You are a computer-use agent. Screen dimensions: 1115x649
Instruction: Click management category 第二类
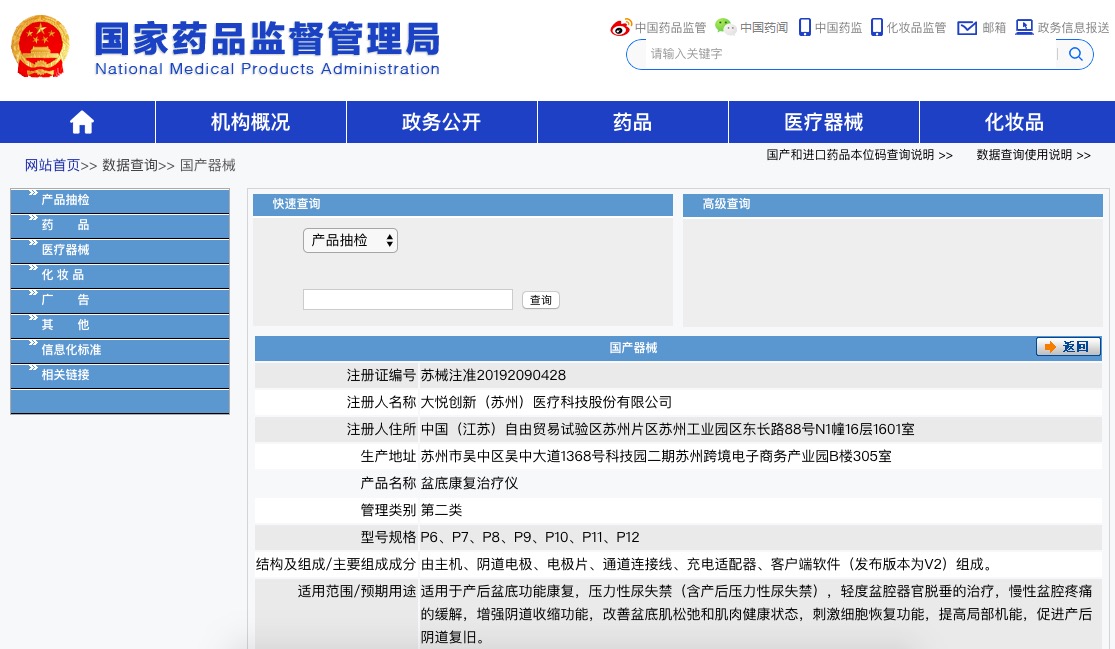442,510
